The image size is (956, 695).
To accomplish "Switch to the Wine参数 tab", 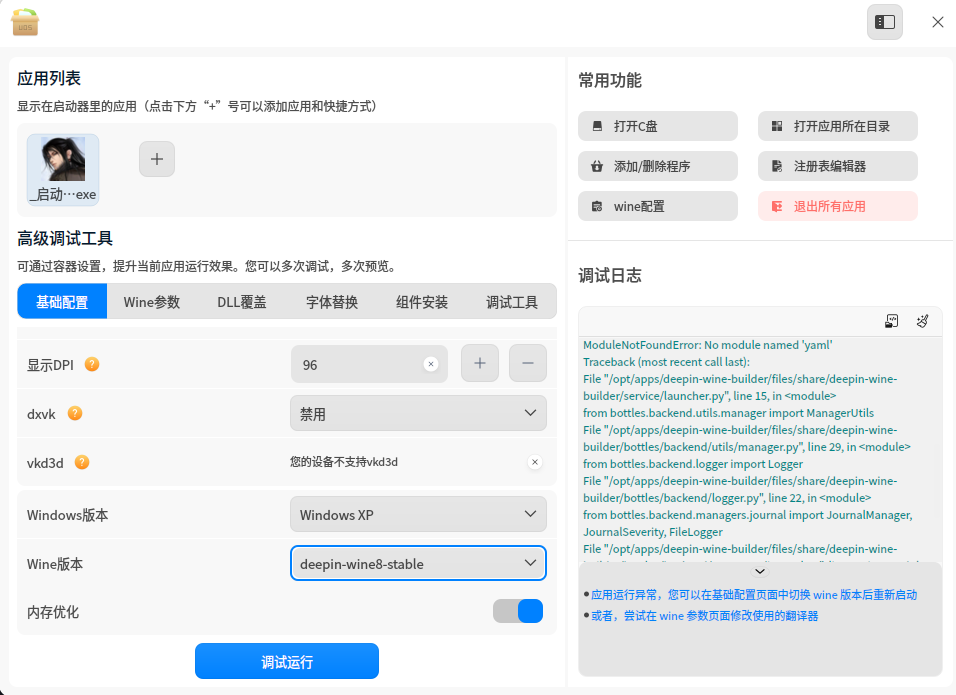I will (151, 300).
